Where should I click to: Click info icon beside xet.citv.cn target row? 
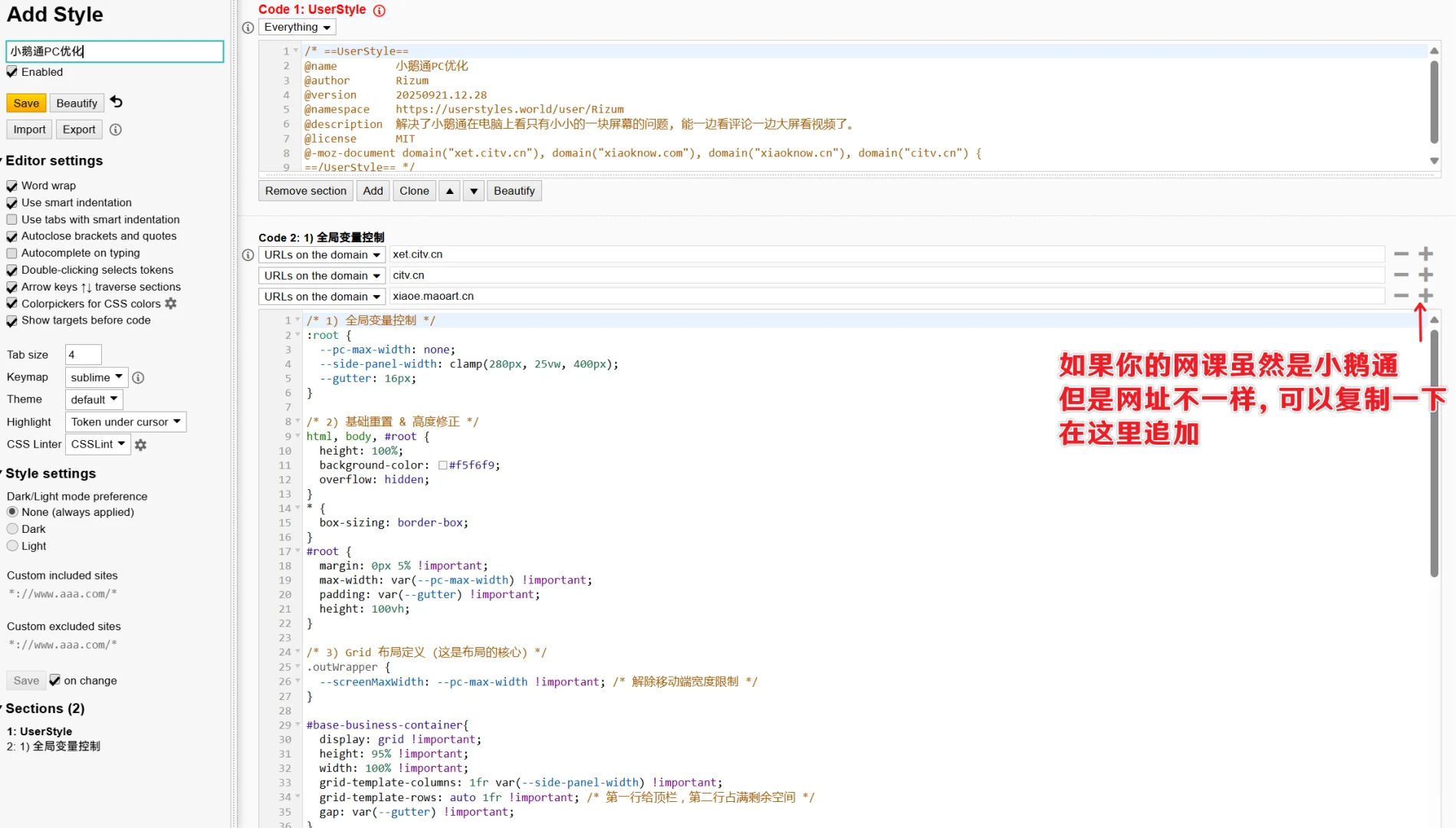(248, 255)
